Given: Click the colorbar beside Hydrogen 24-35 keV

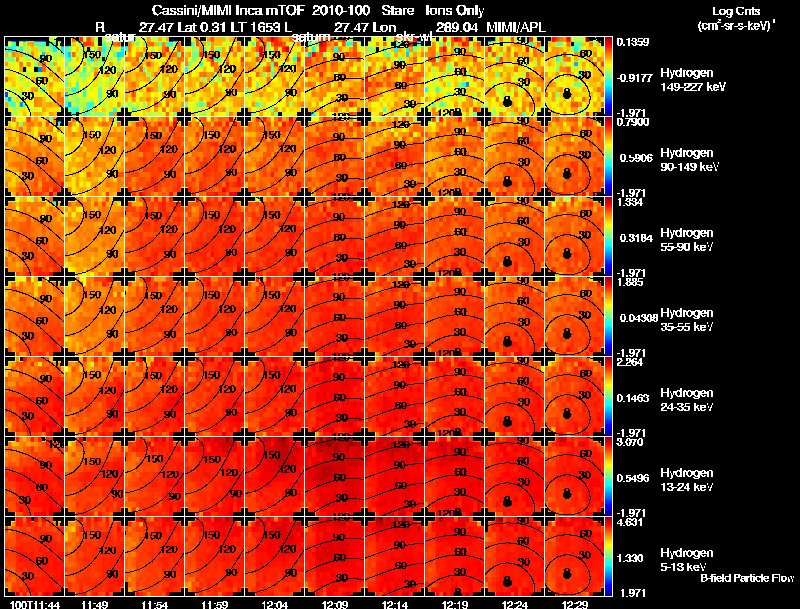Looking at the screenshot, I should pyautogui.click(x=608, y=396).
